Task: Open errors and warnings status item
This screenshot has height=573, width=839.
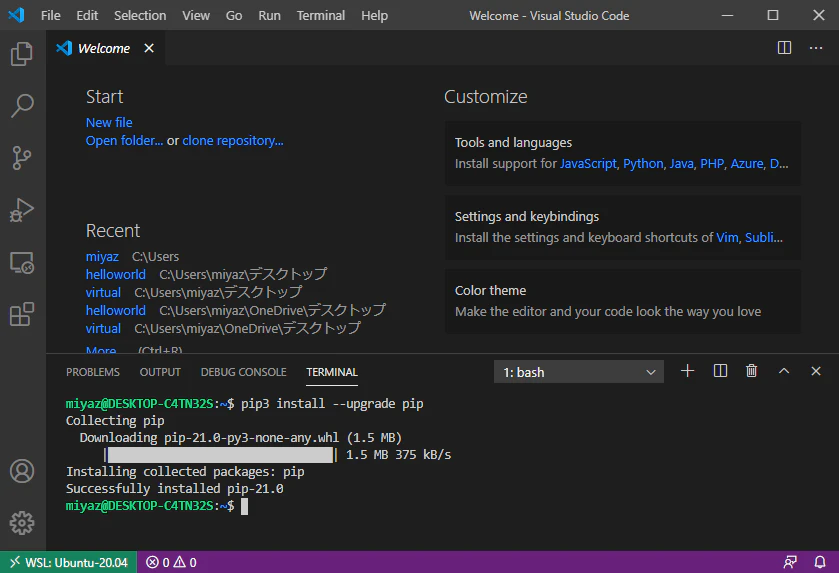Action: [x=171, y=562]
